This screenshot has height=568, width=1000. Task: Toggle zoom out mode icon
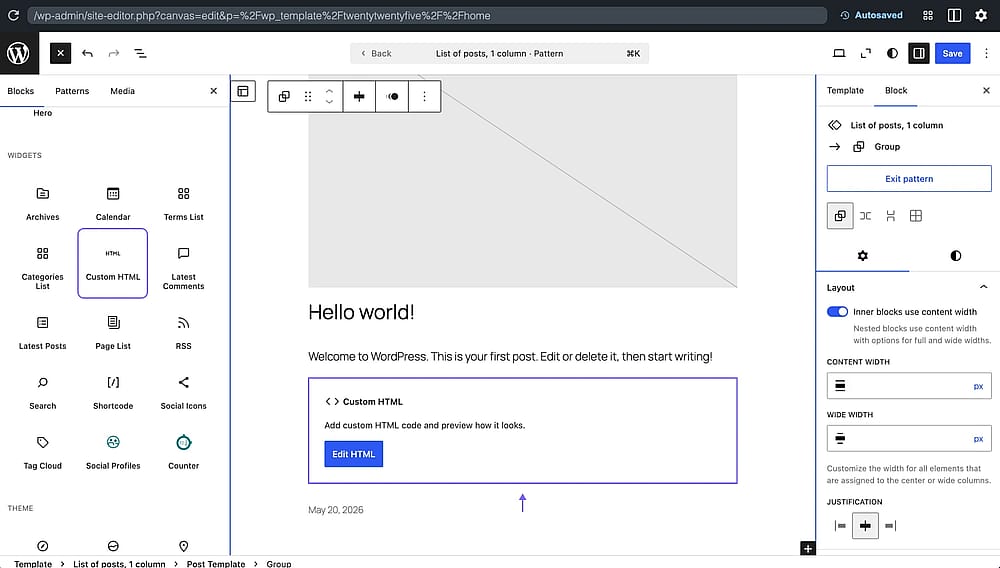[865, 54]
